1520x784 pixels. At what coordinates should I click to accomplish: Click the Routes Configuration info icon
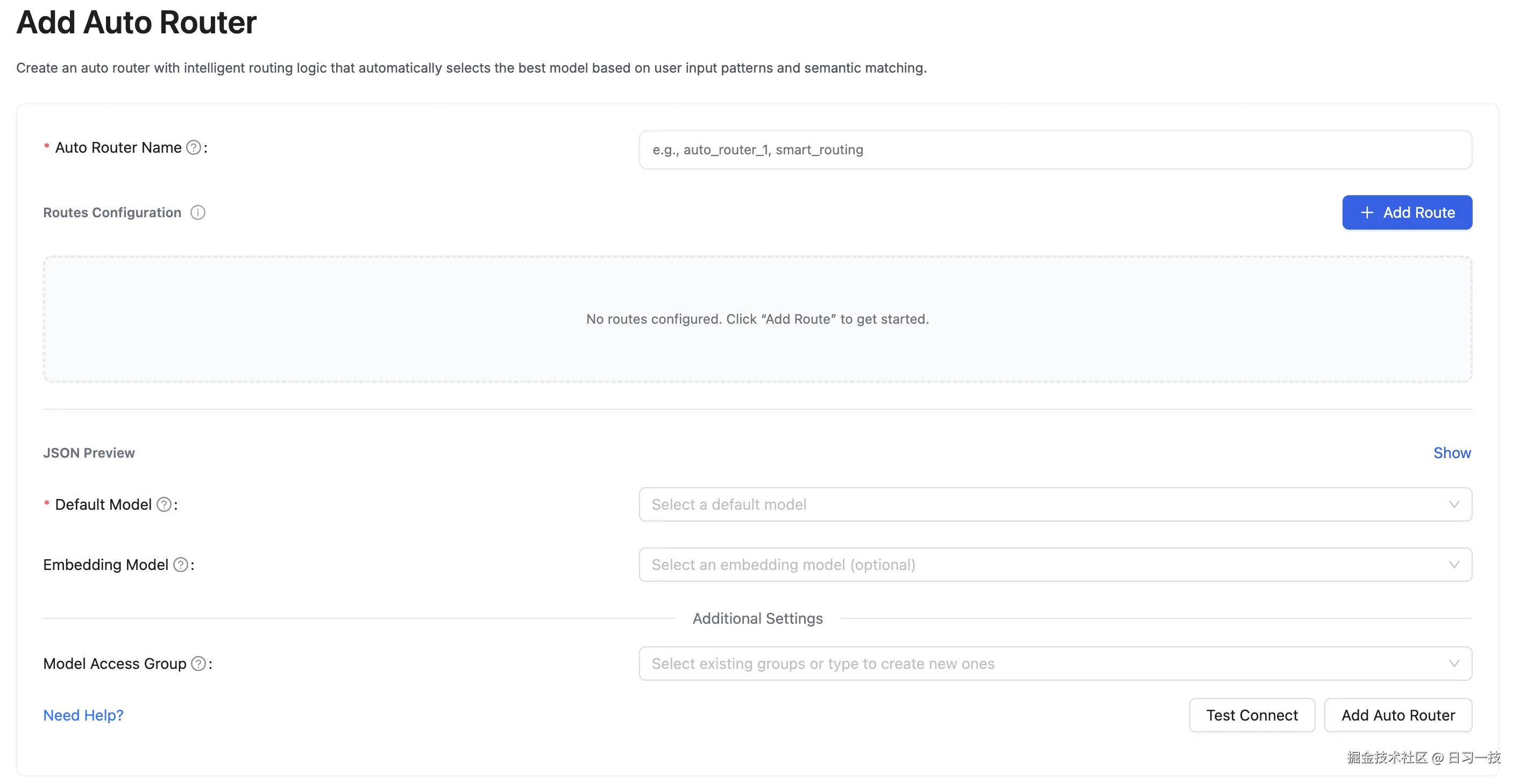[198, 213]
